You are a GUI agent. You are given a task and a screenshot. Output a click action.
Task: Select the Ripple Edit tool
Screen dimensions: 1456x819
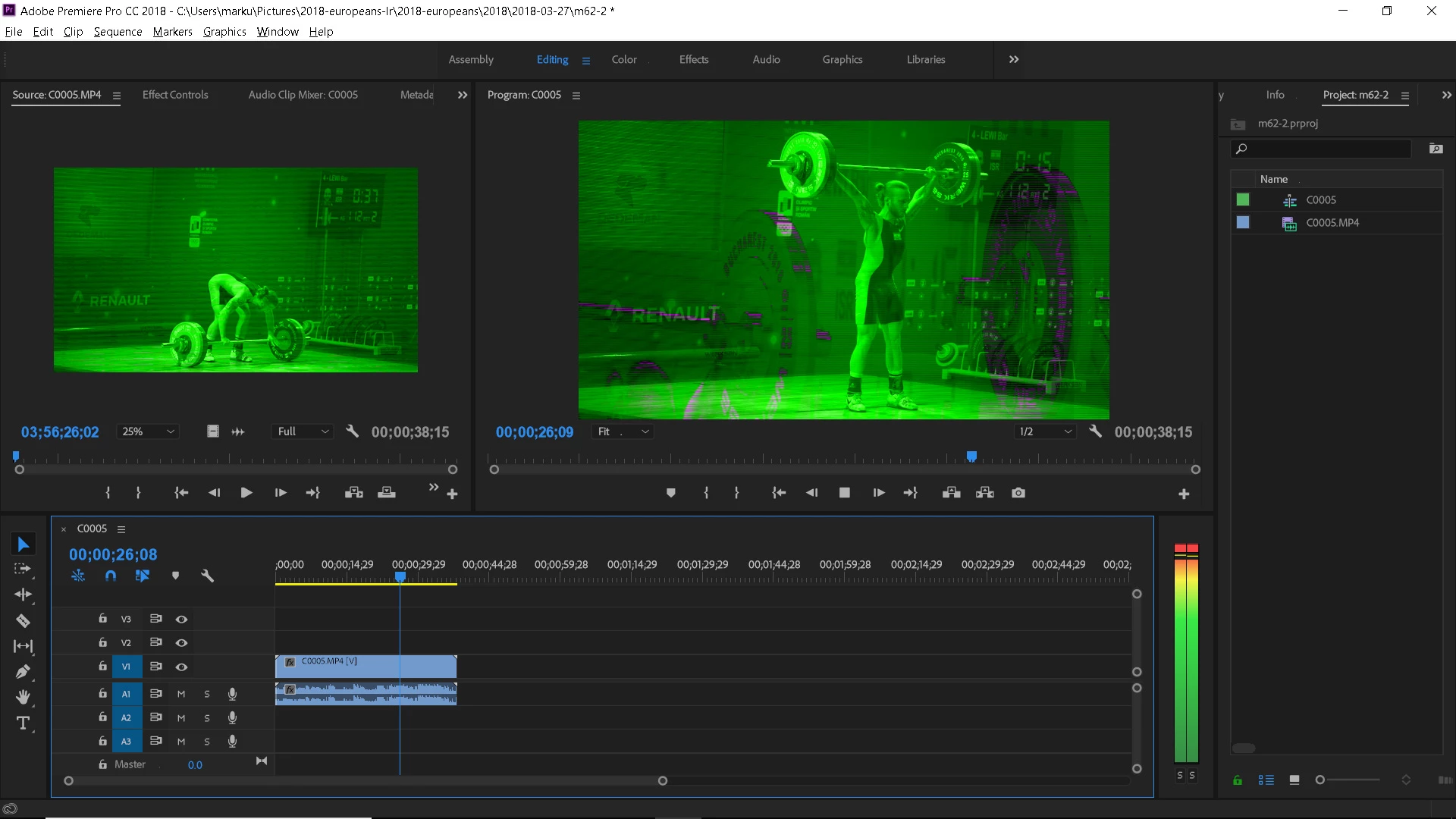pos(23,595)
